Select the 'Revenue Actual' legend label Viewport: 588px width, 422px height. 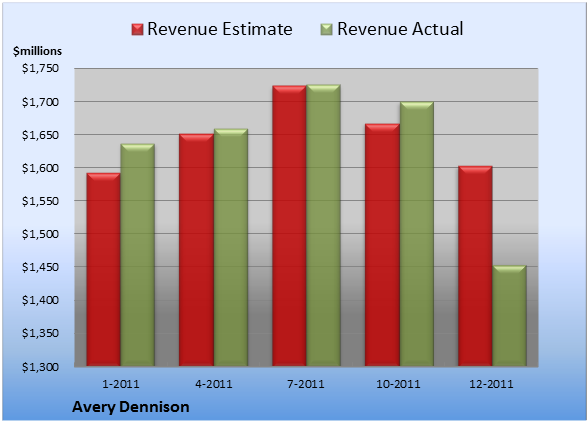(400, 29)
